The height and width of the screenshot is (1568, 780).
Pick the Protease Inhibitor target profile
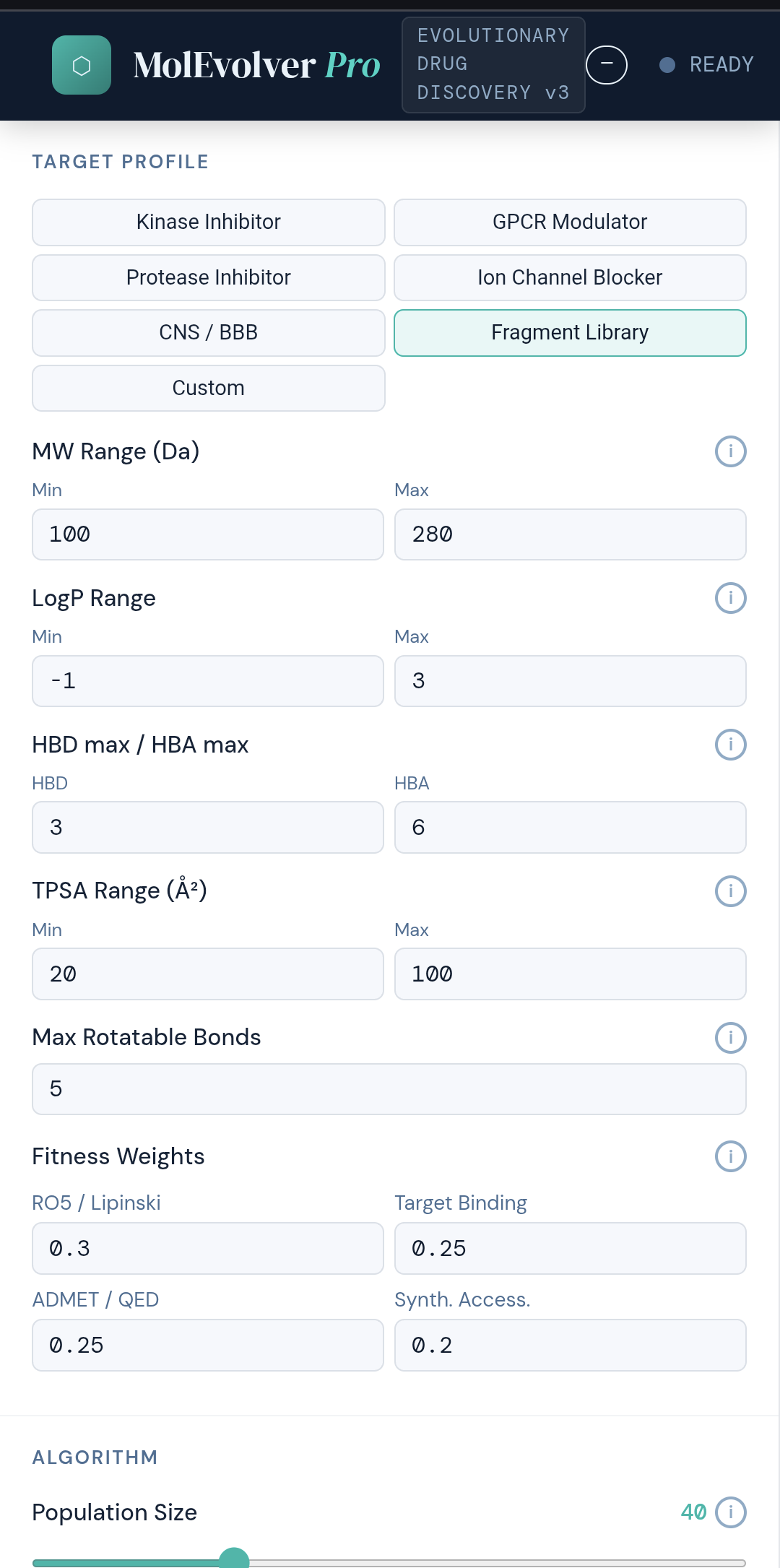point(208,277)
